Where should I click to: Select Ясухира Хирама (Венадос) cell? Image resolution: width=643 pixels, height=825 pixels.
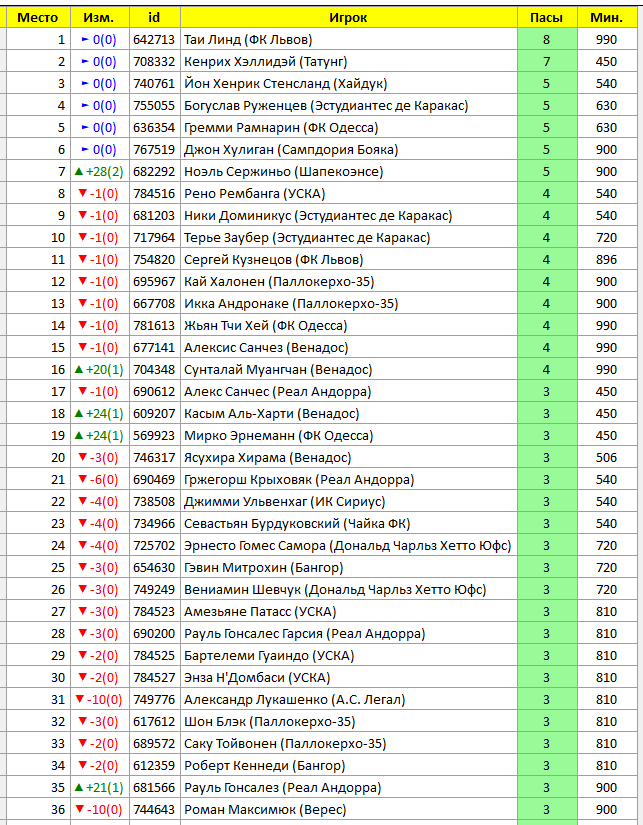(x=349, y=458)
